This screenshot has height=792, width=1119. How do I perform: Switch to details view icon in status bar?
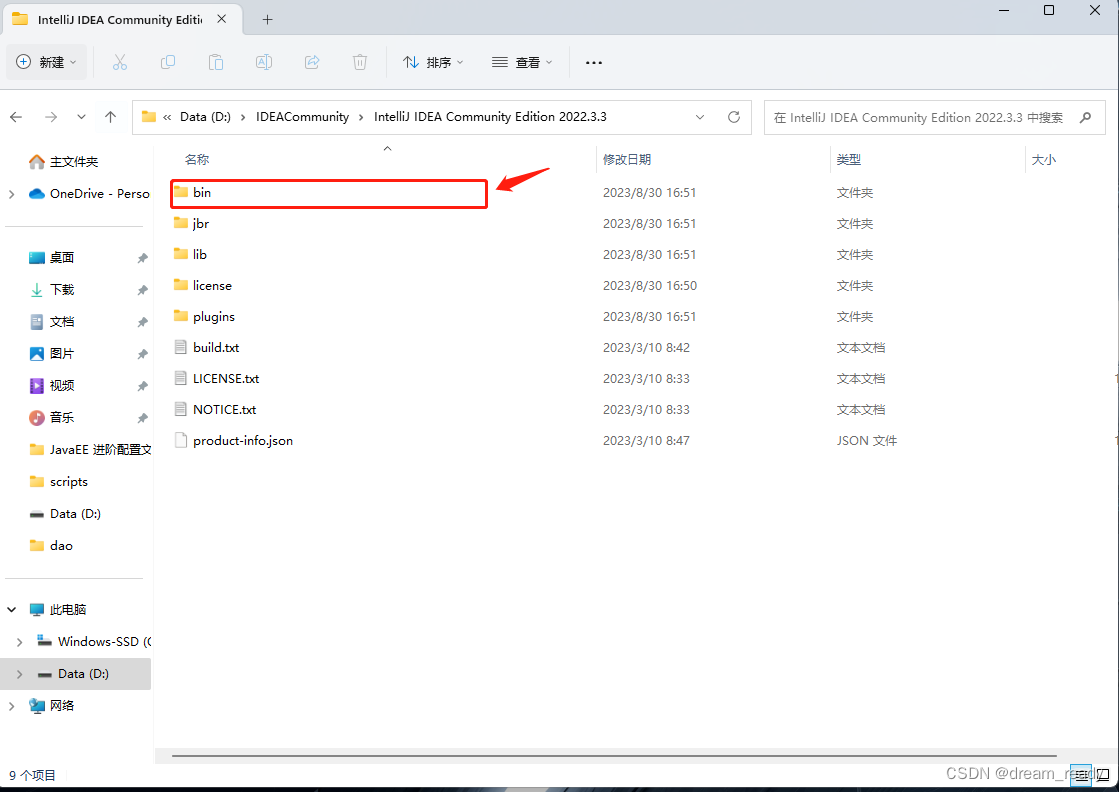(x=1081, y=775)
